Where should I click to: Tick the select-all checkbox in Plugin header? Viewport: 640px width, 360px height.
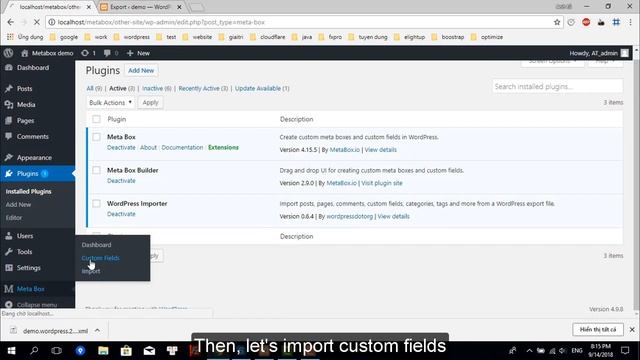pos(96,119)
